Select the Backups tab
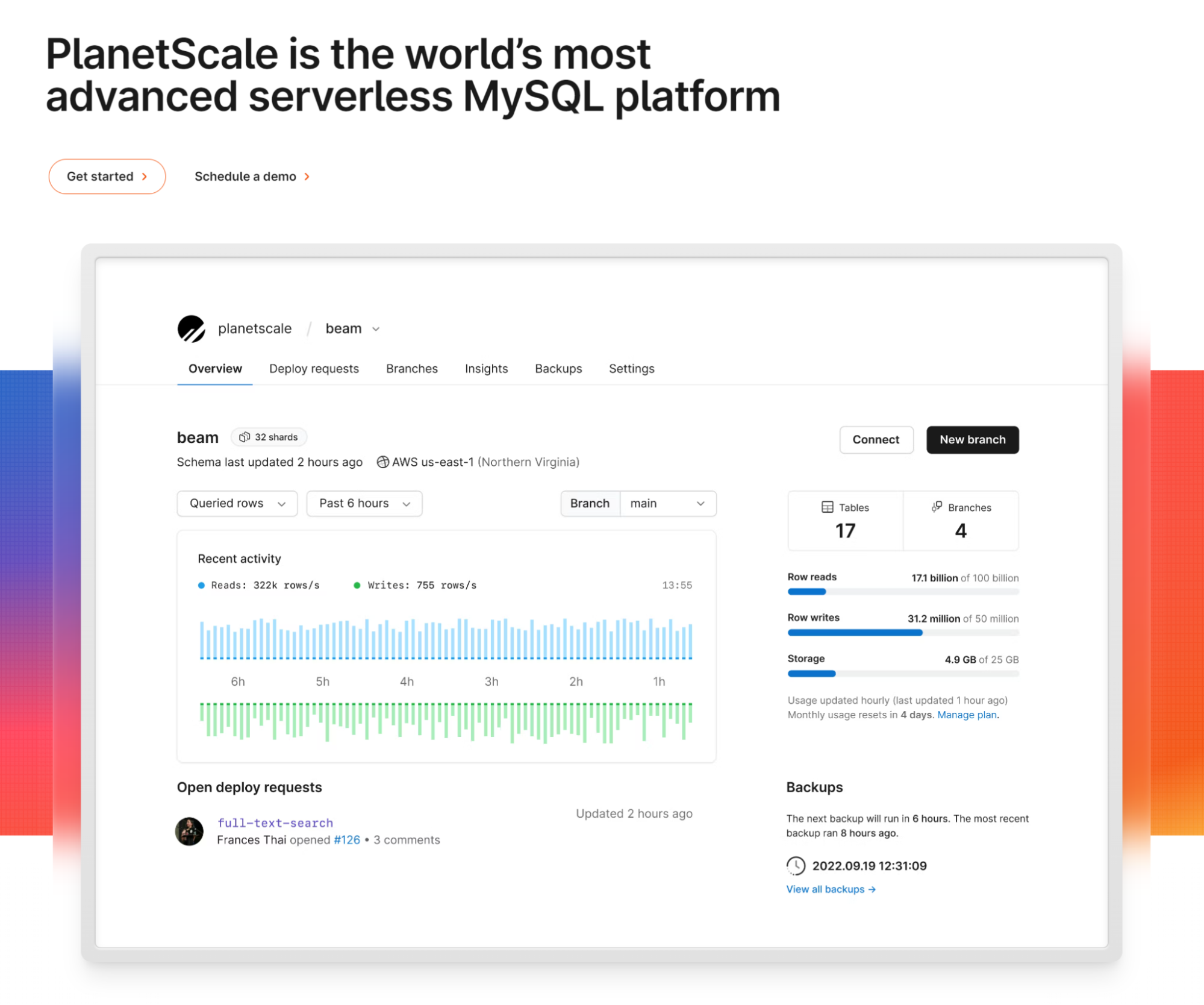 [558, 369]
